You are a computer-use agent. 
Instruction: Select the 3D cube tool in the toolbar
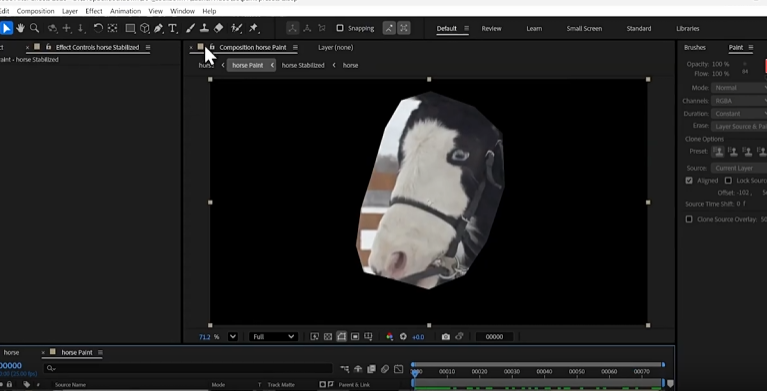pyautogui.click(x=144, y=28)
